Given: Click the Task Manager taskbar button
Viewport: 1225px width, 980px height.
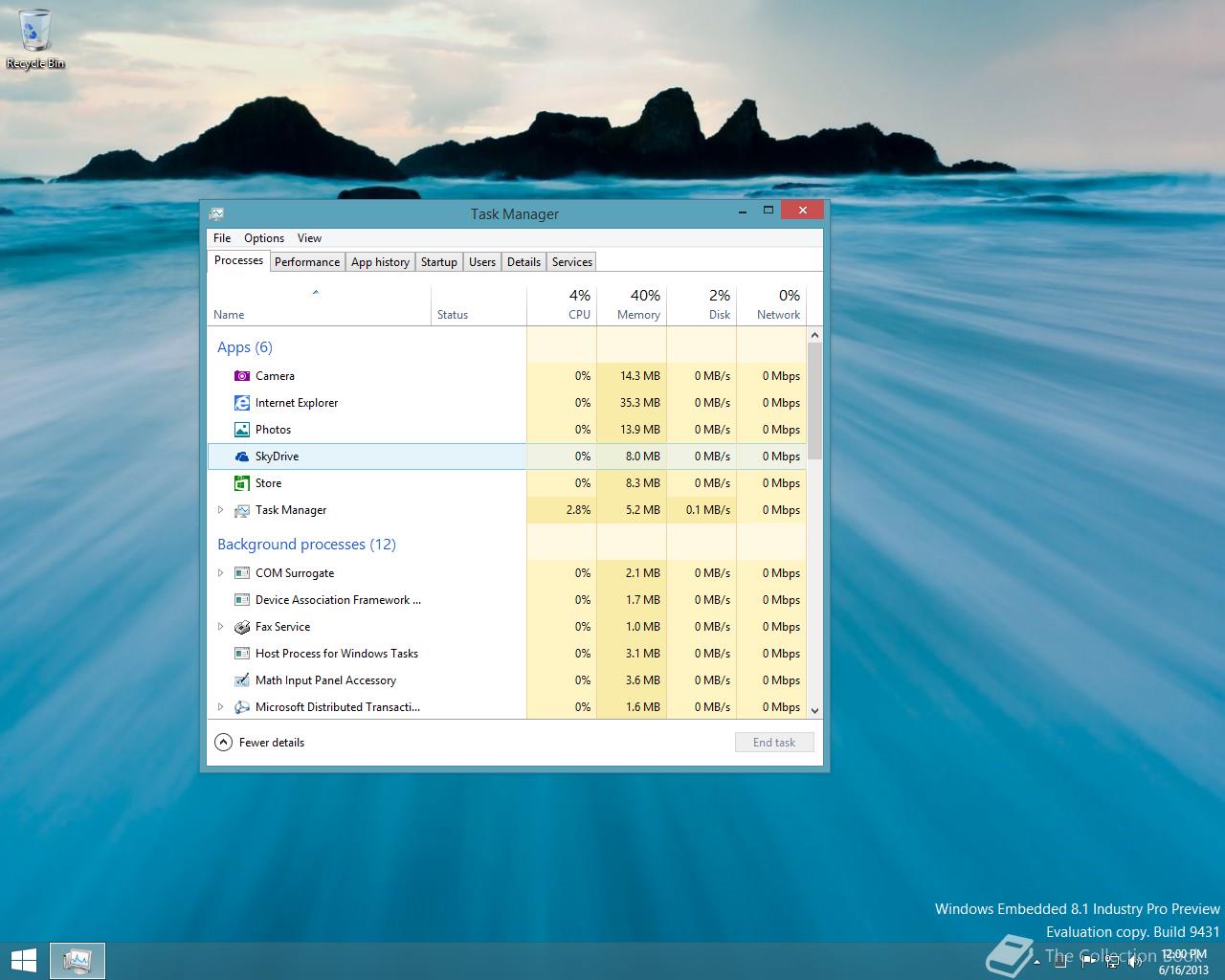Looking at the screenshot, I should (x=77, y=960).
